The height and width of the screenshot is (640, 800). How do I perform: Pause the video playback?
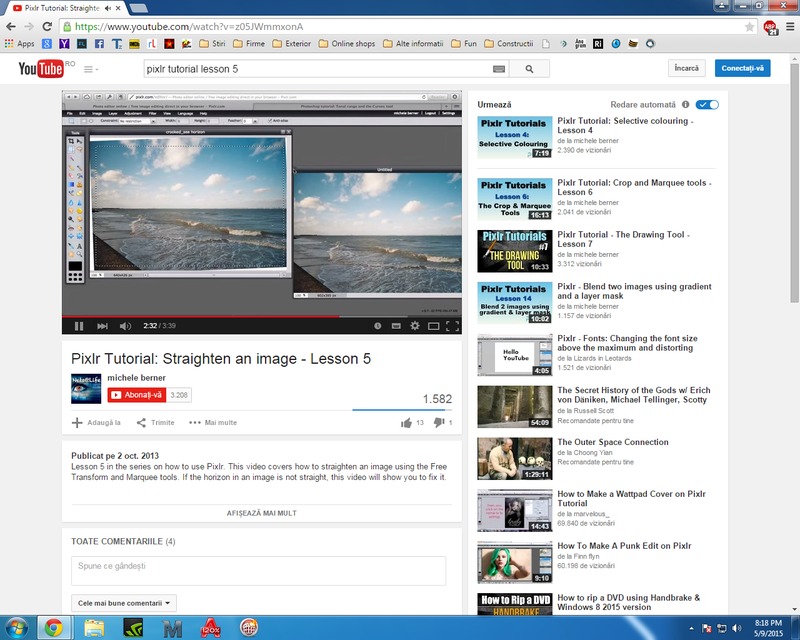point(79,326)
